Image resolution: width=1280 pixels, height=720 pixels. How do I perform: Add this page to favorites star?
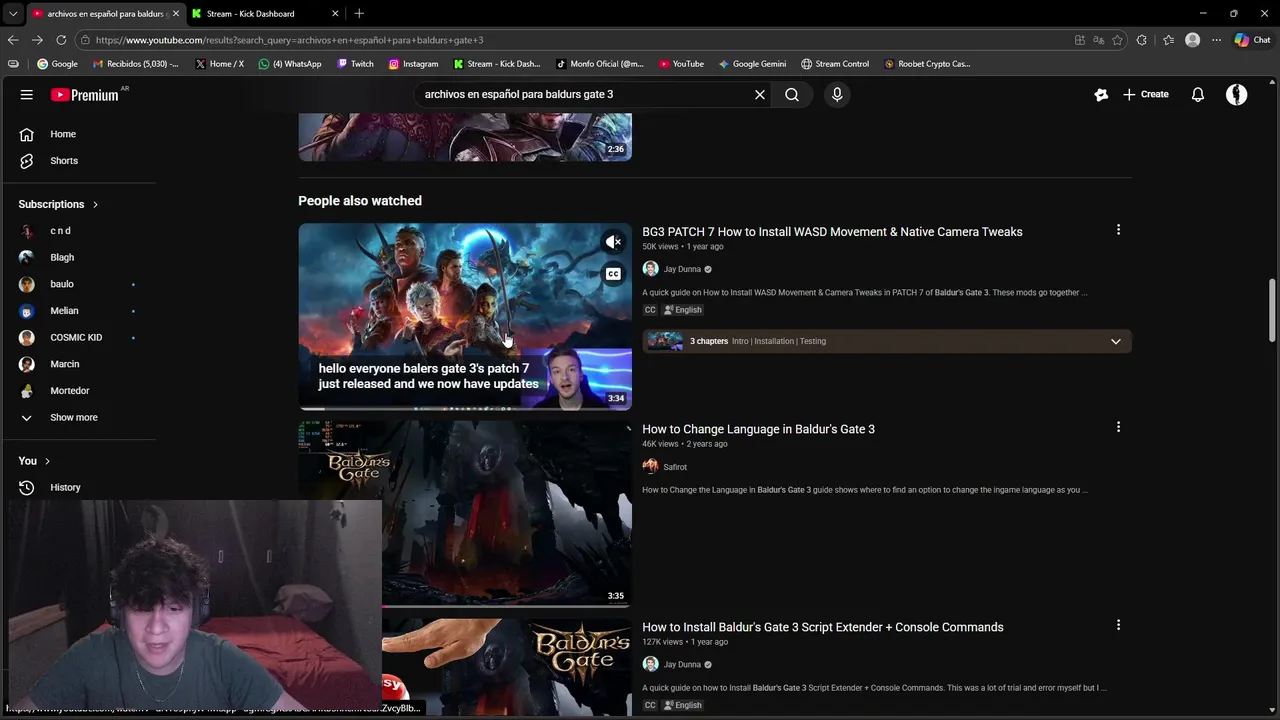(1117, 40)
